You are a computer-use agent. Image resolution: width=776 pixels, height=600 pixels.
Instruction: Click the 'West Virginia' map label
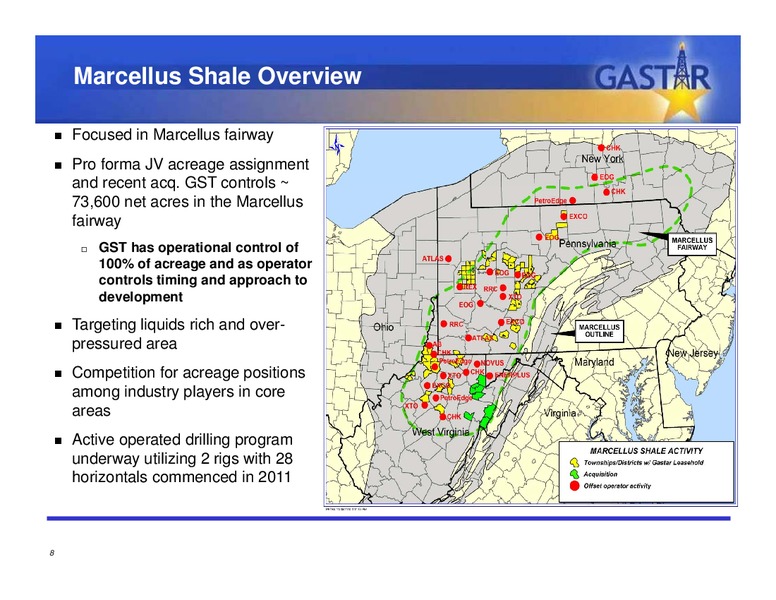(x=440, y=432)
